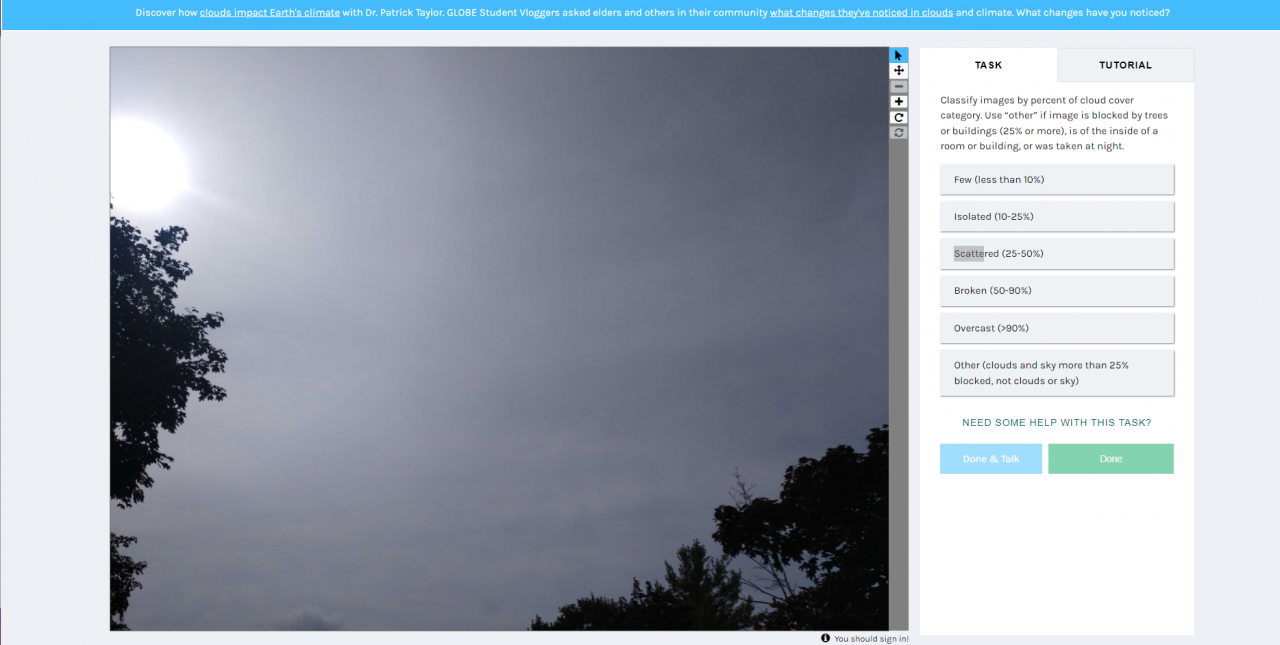1280x645 pixels.
Task: Select Other (blocked, not clouds or sky)
Action: (x=1057, y=373)
